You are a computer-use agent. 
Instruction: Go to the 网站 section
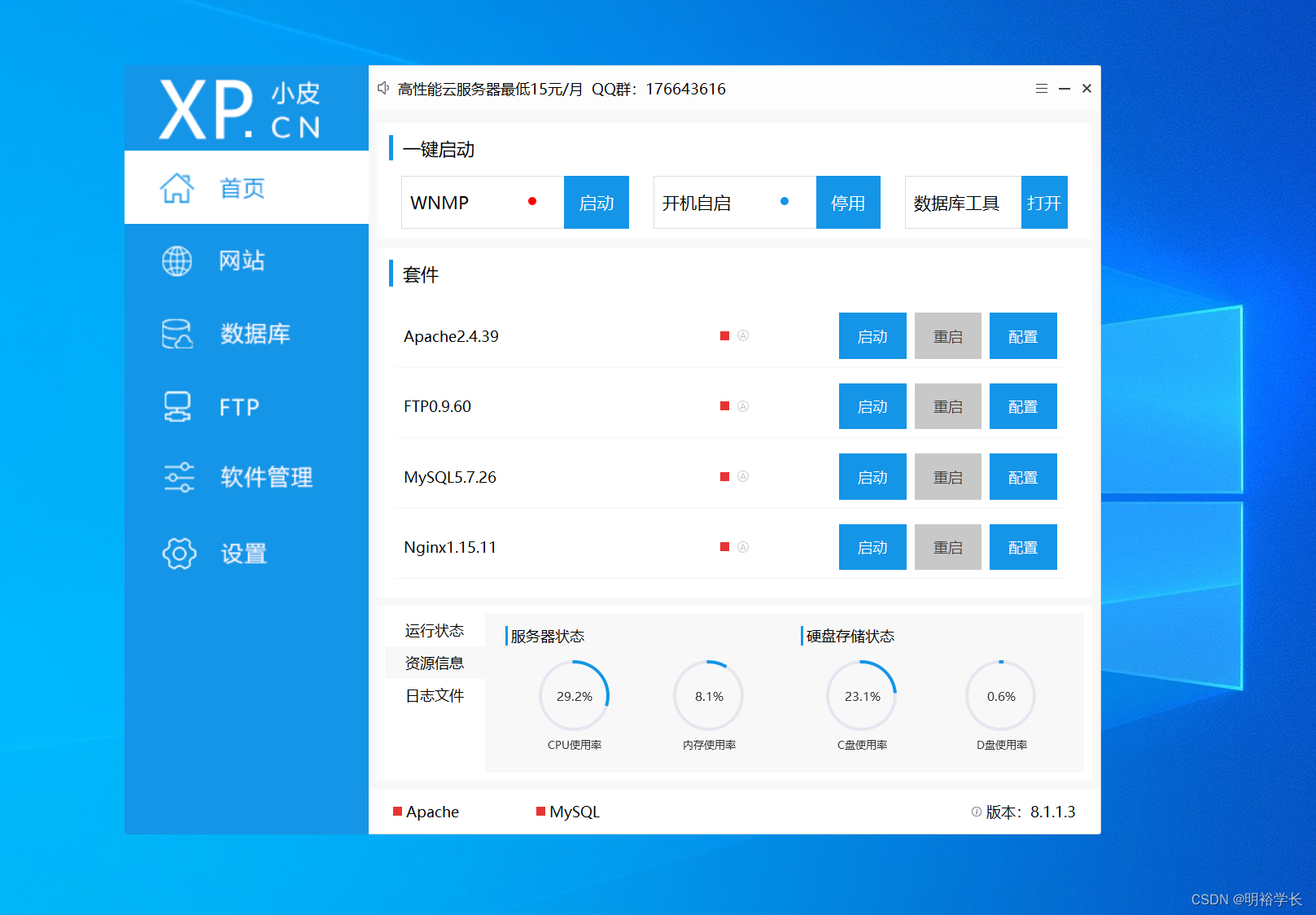pyautogui.click(x=247, y=260)
